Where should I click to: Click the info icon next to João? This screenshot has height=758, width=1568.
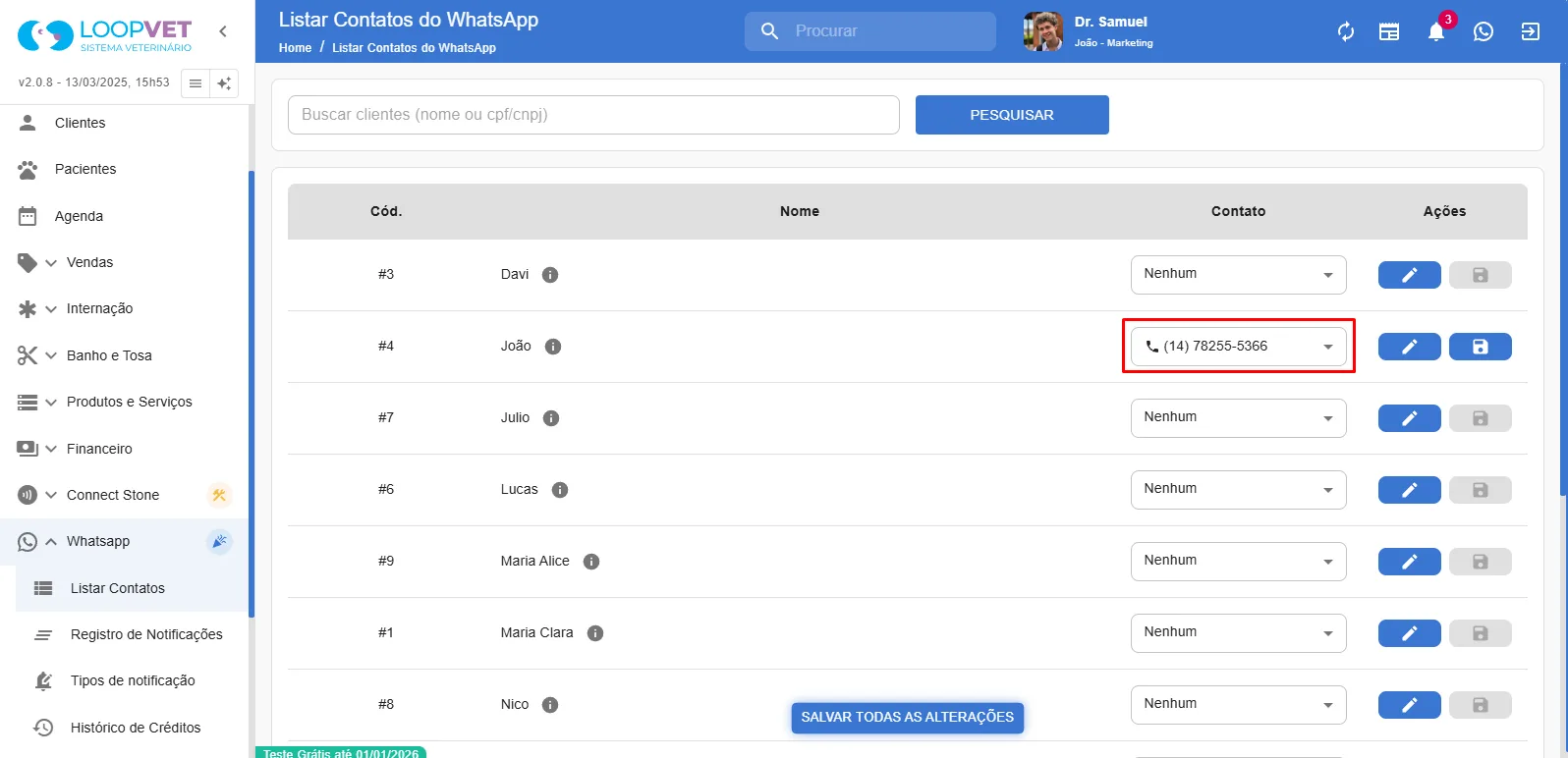point(553,347)
